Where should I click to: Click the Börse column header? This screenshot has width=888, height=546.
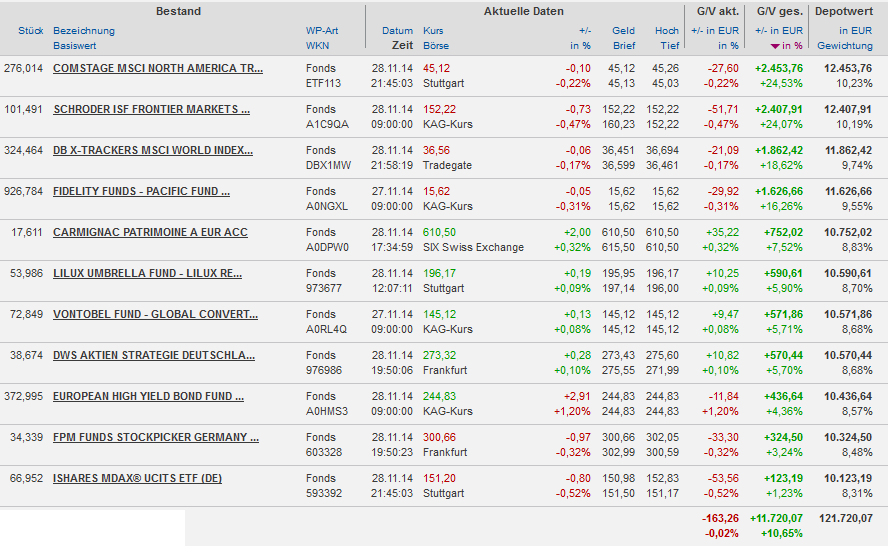point(436,46)
